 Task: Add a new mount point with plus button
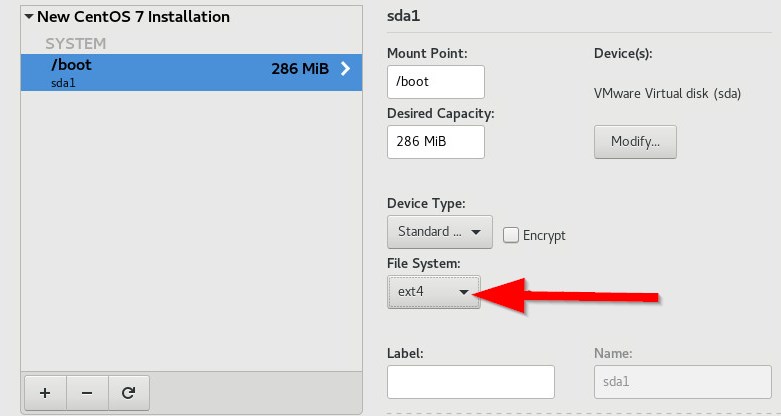(x=44, y=393)
